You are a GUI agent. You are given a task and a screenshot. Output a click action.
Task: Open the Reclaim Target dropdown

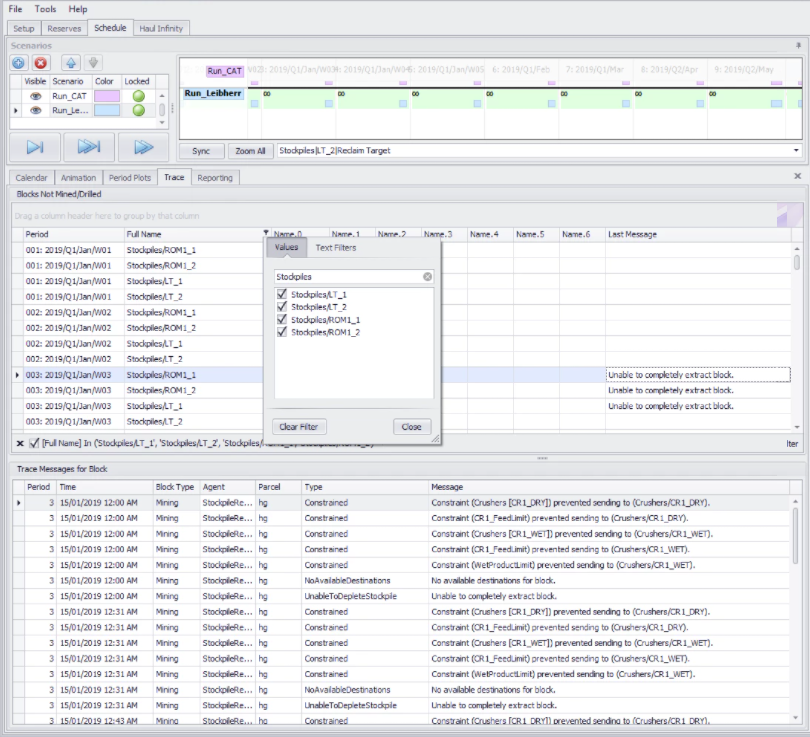(x=796, y=151)
